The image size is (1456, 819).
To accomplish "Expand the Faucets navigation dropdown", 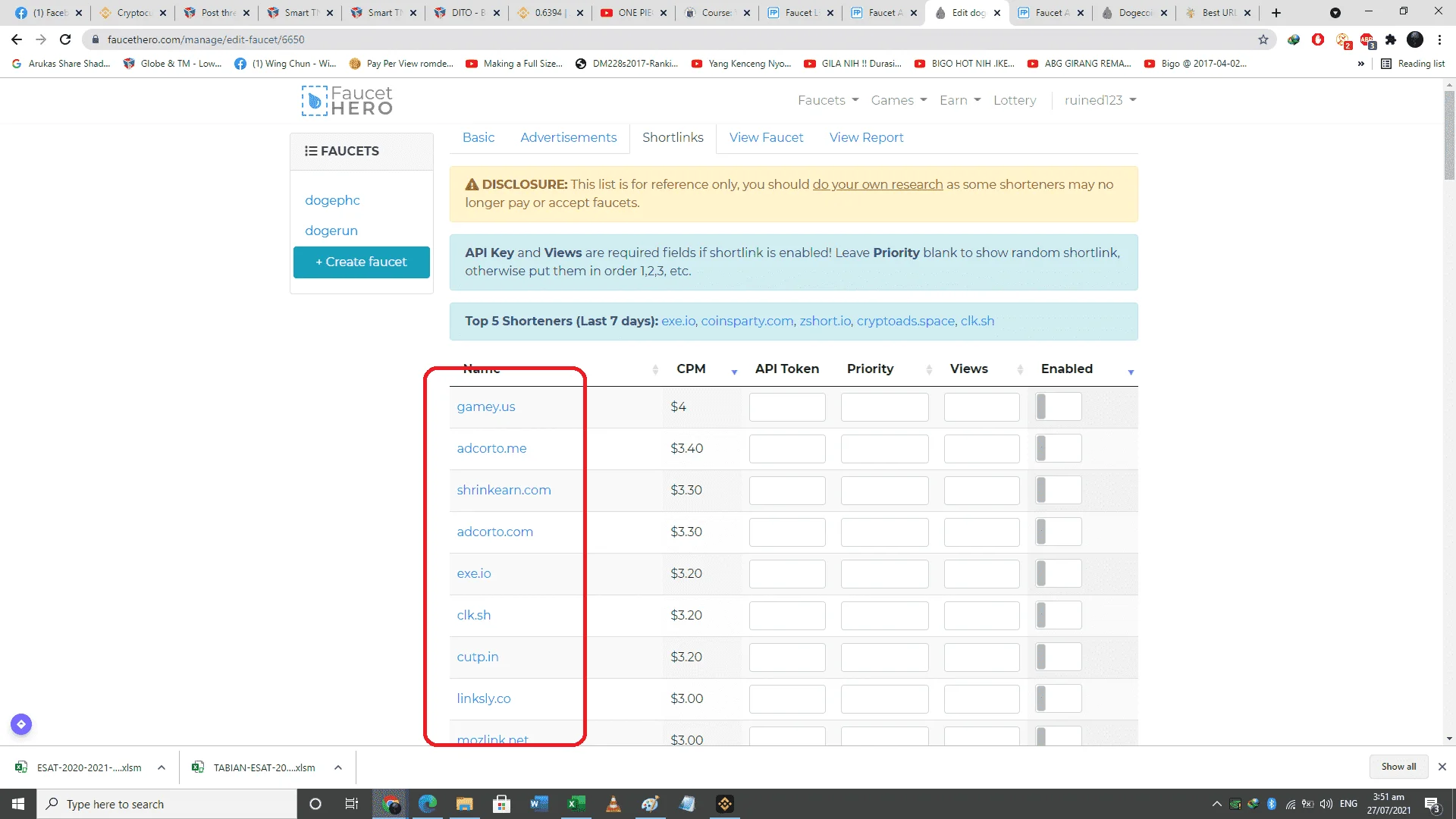I will (x=828, y=100).
